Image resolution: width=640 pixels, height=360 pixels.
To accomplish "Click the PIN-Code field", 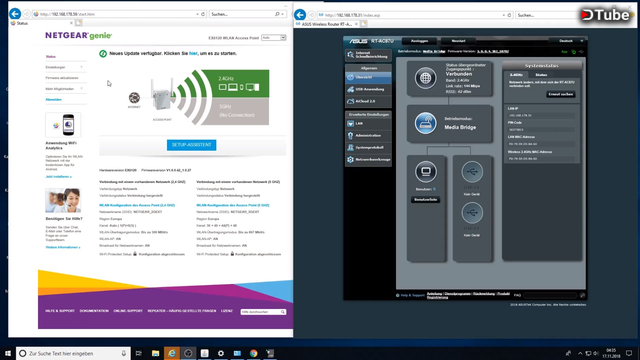I will pyautogui.click(x=541, y=129).
